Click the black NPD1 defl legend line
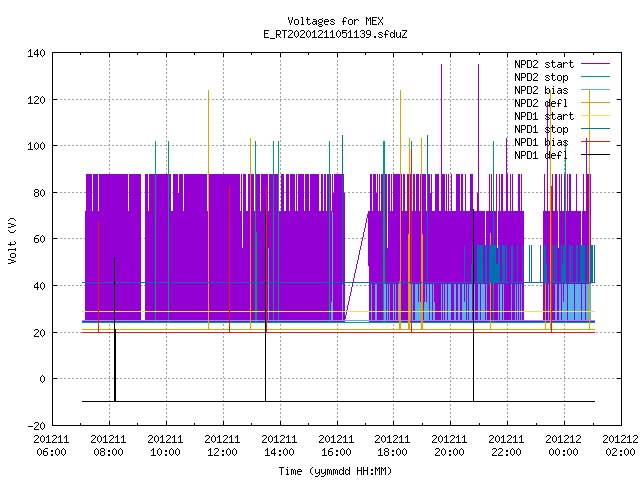Image resolution: width=640 pixels, height=480 pixels. 596,155
